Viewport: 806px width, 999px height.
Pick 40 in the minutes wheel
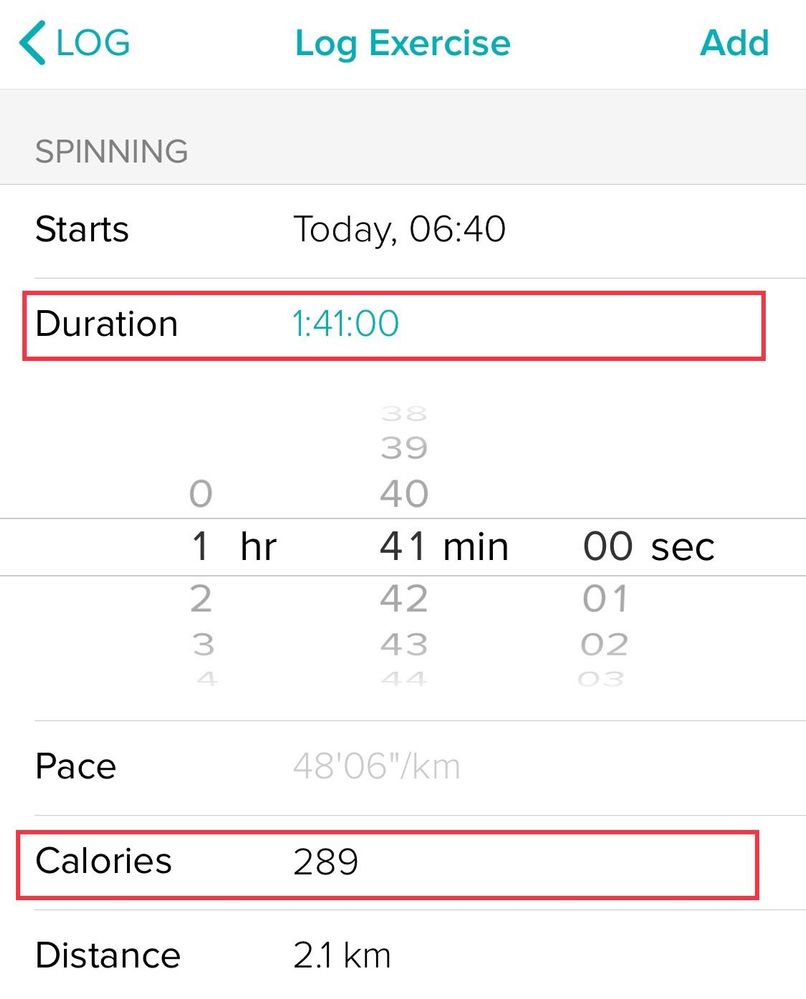(x=404, y=493)
